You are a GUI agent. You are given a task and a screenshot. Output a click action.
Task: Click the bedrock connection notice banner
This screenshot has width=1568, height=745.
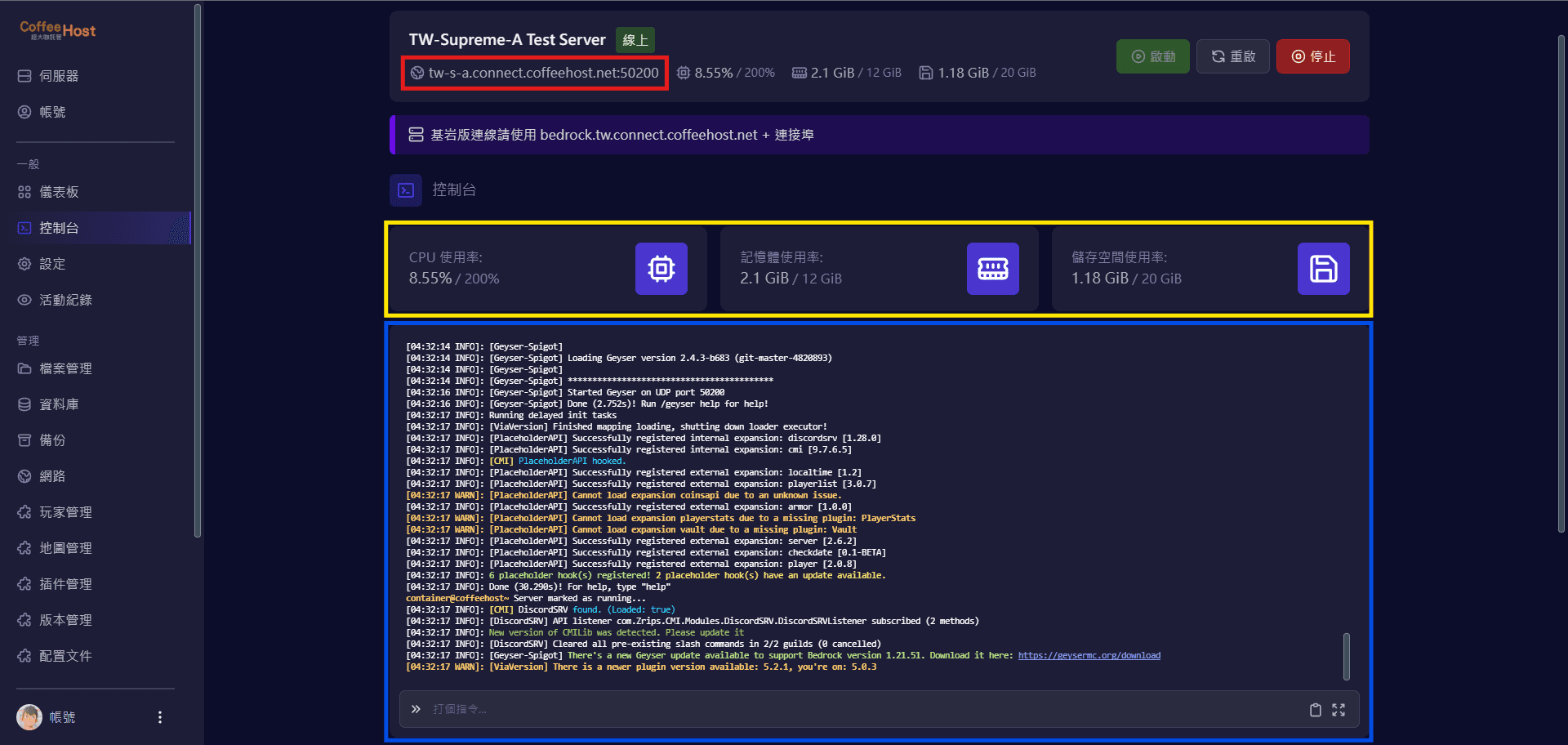(x=880, y=135)
